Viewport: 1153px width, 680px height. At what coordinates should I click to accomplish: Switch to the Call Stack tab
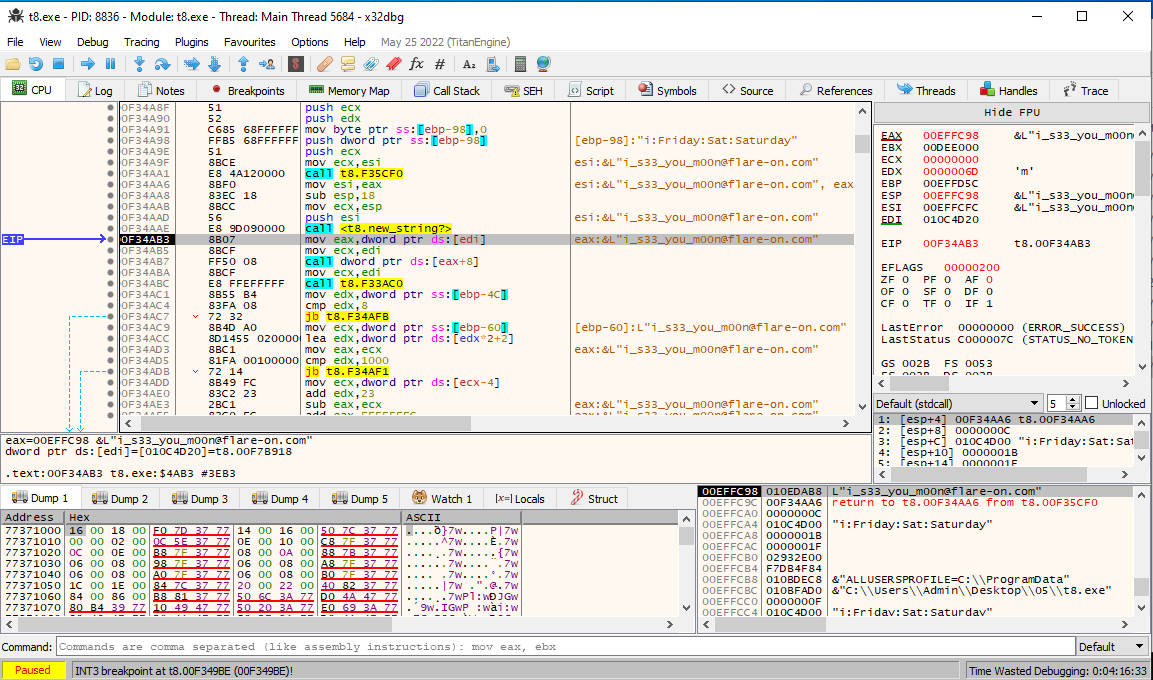pos(447,90)
